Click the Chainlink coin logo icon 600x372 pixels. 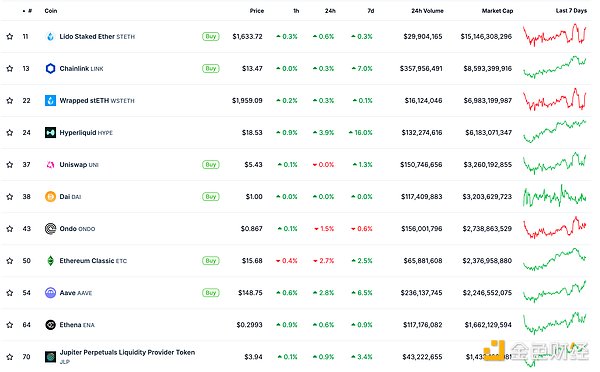click(51, 69)
